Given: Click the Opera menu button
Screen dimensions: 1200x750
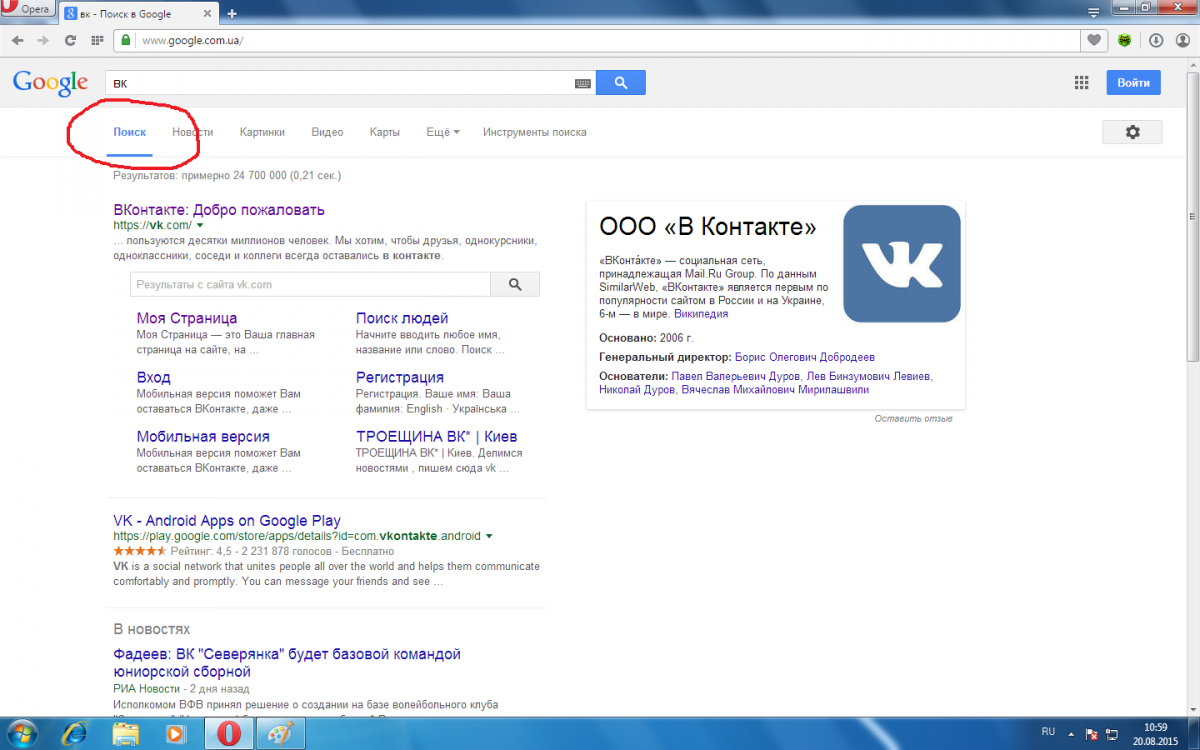Looking at the screenshot, I should pos(28,10).
